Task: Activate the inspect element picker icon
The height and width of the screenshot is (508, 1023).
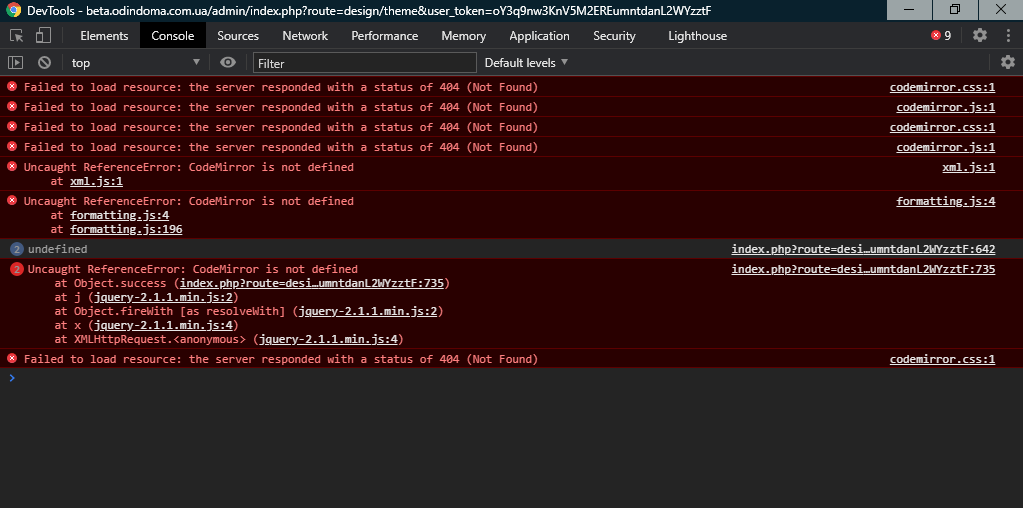Action: pyautogui.click(x=17, y=35)
